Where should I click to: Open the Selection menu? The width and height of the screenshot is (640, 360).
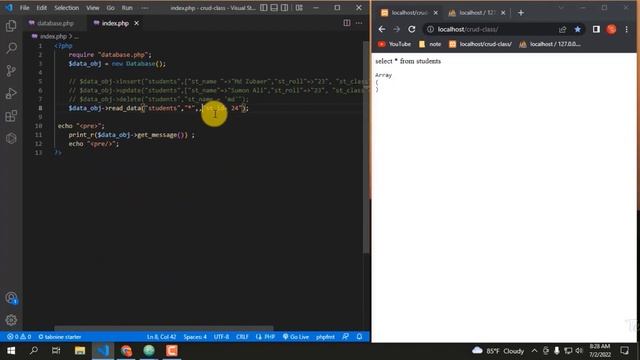coord(67,8)
